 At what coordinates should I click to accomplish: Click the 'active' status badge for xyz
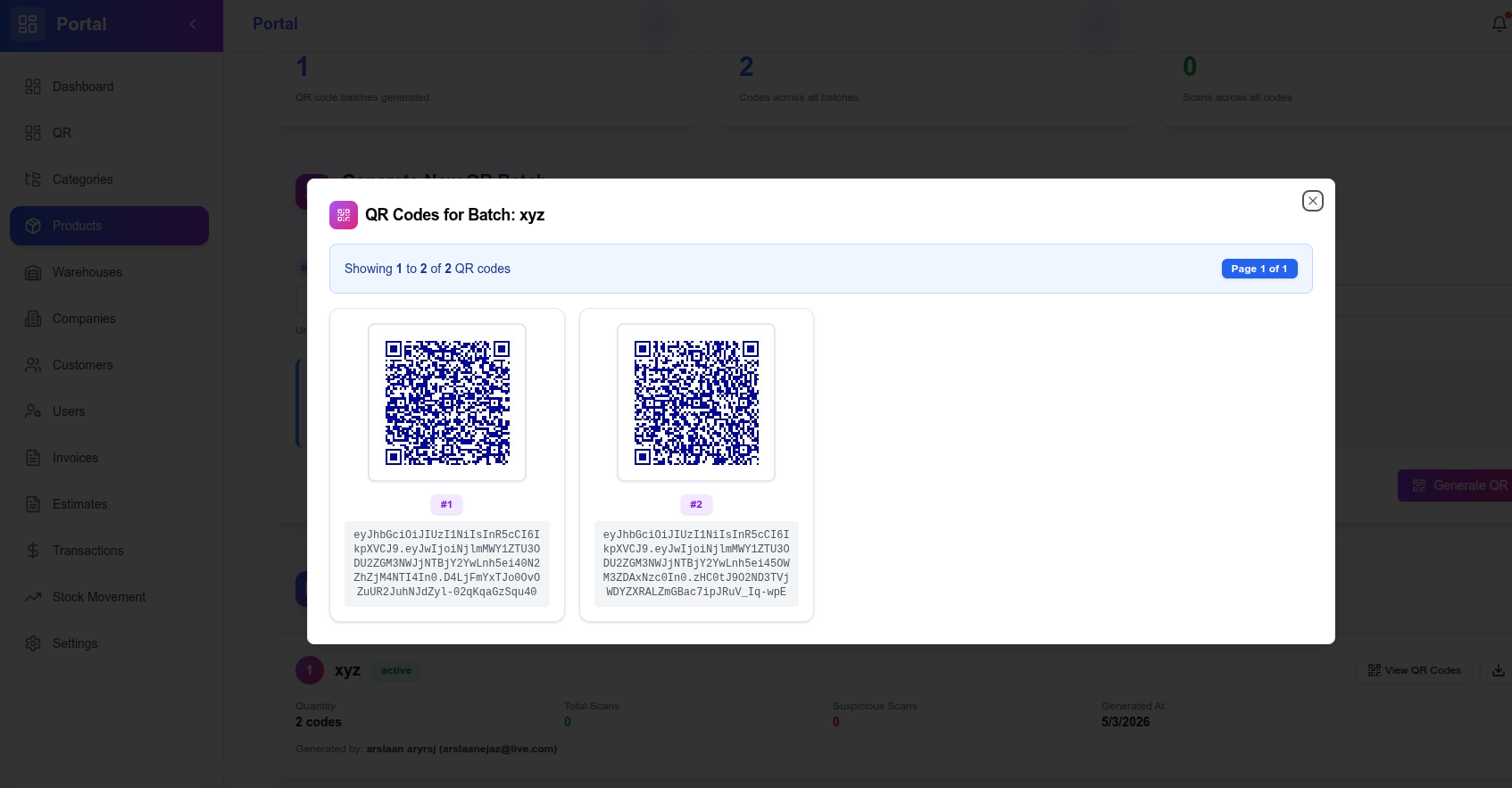coord(396,670)
